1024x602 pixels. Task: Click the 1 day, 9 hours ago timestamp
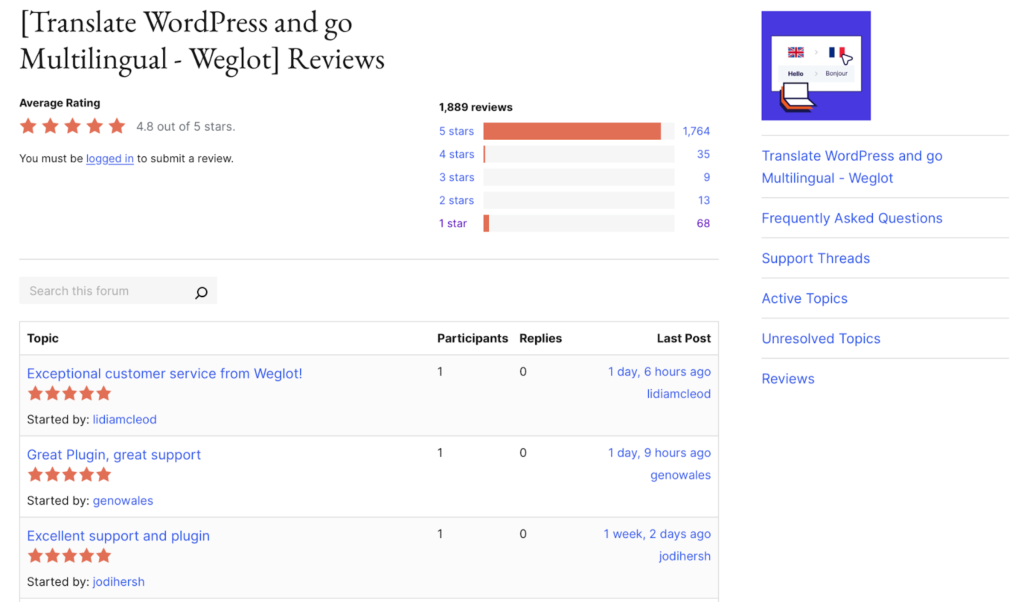(659, 453)
